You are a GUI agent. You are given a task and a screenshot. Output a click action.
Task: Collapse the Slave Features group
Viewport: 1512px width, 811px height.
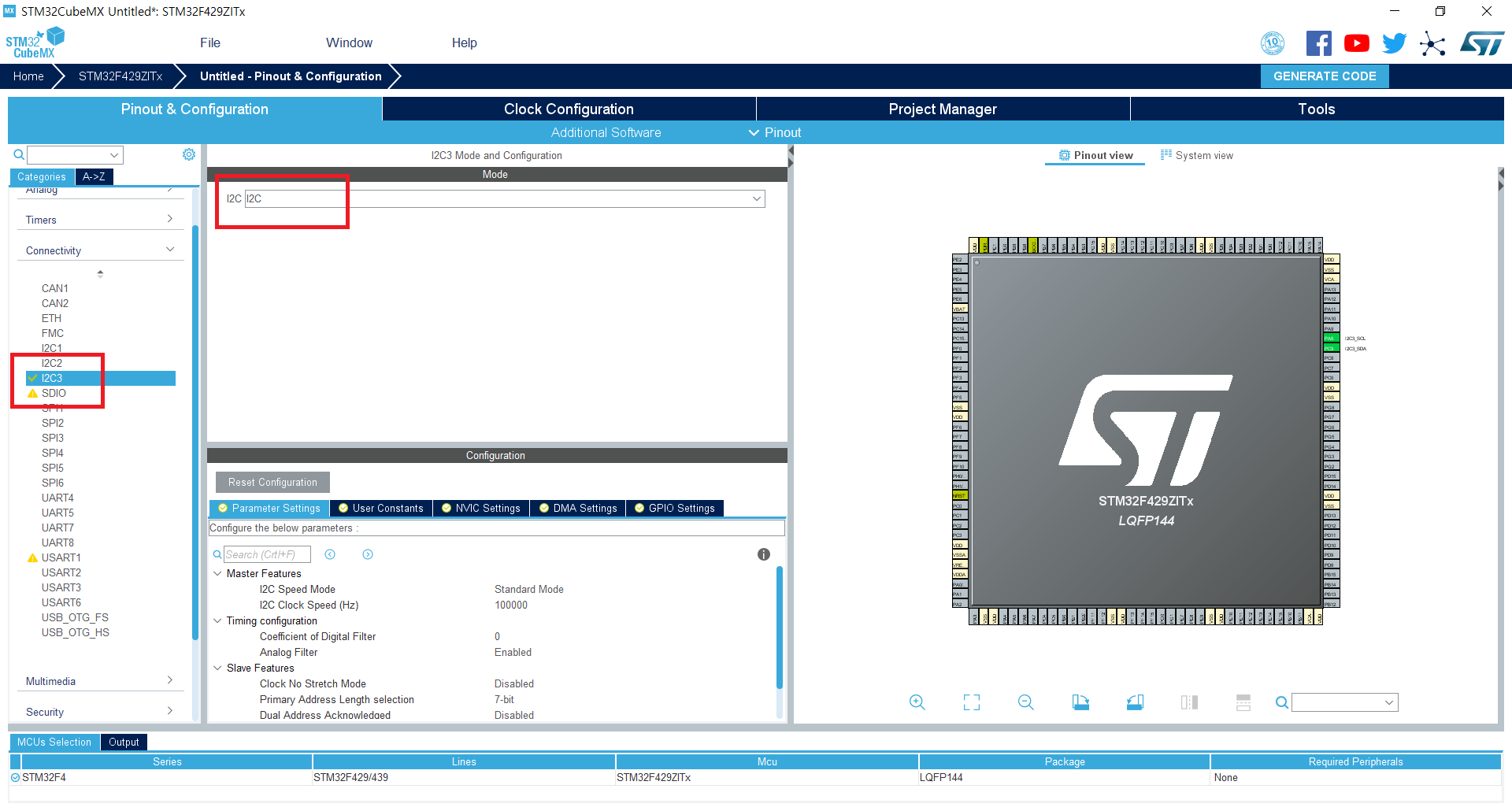[x=217, y=668]
